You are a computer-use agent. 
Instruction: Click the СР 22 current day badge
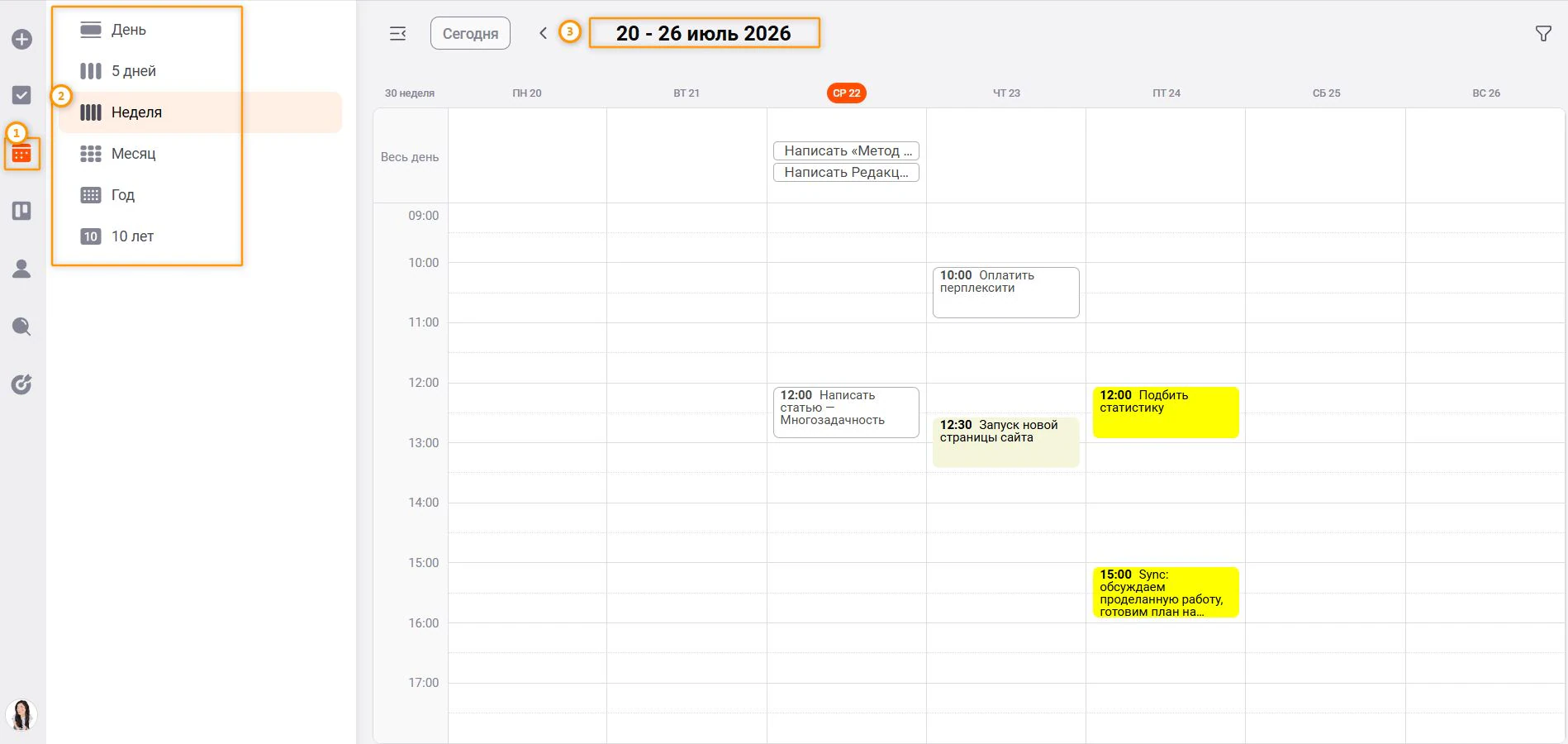coord(846,93)
